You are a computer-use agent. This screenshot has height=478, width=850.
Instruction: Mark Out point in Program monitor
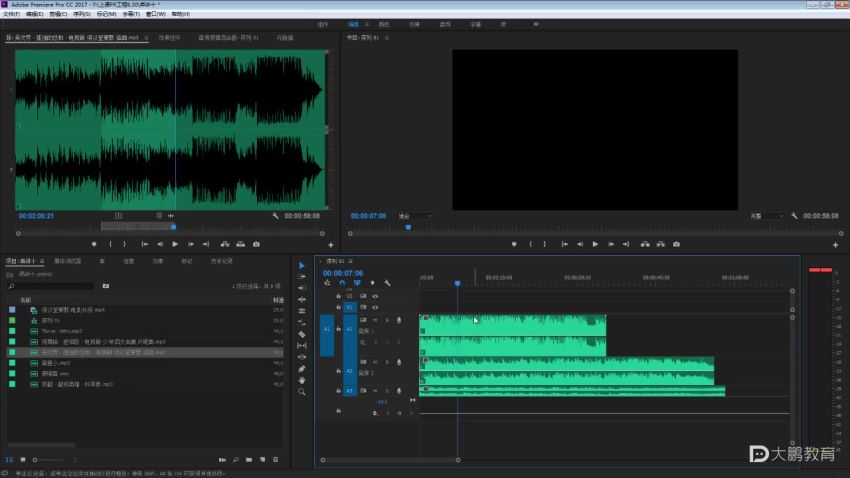click(x=545, y=244)
